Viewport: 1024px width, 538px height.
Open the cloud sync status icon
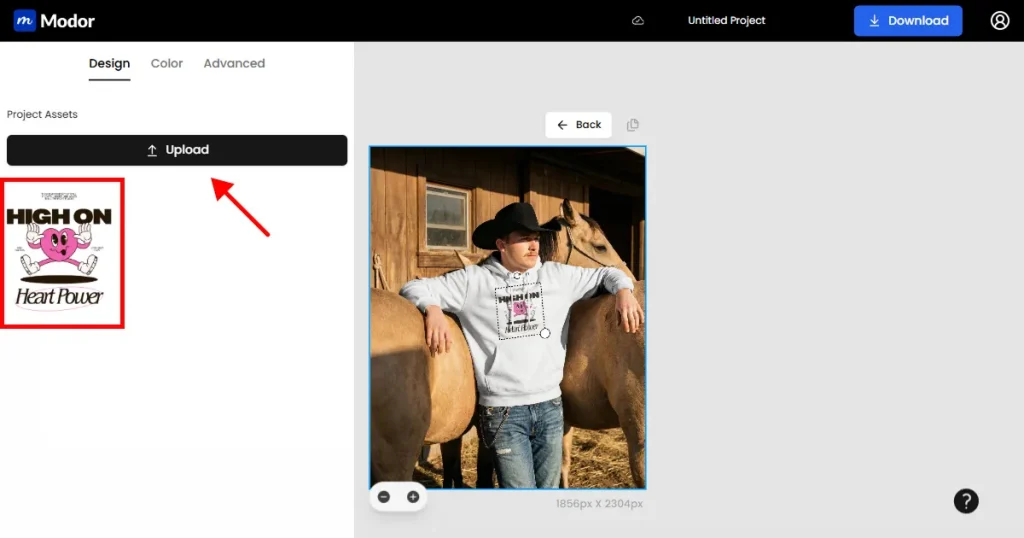pyautogui.click(x=638, y=21)
